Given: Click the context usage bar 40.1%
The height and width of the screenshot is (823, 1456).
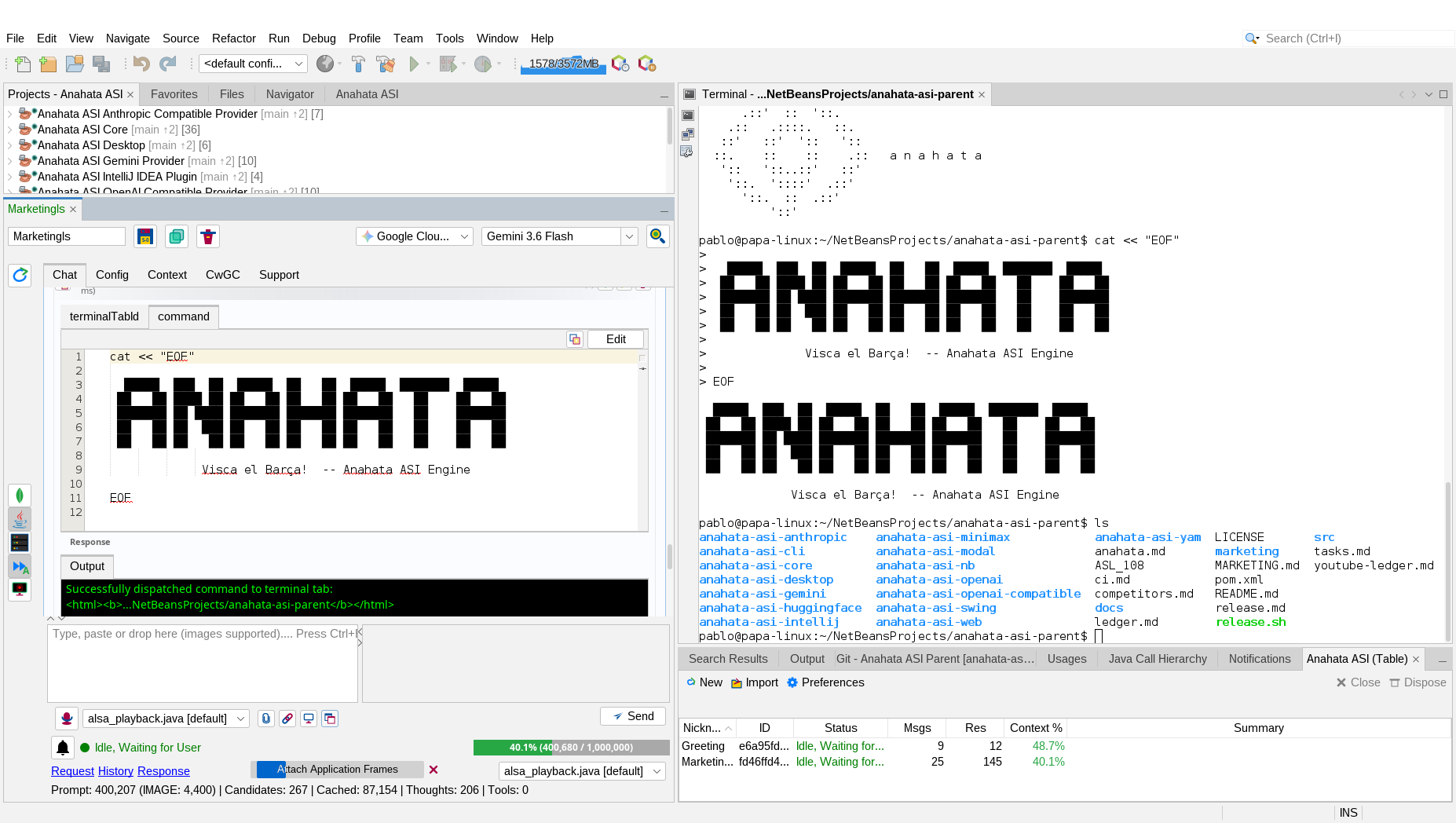Looking at the screenshot, I should (x=571, y=748).
